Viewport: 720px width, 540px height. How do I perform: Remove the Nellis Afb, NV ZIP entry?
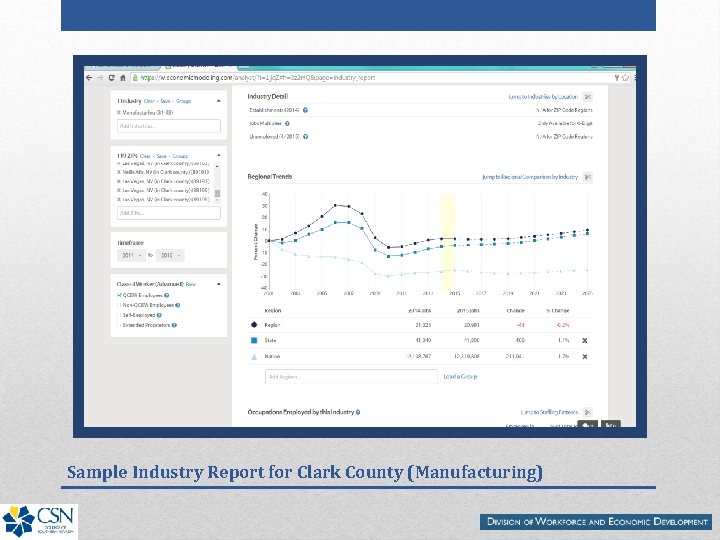pyautogui.click(x=118, y=172)
